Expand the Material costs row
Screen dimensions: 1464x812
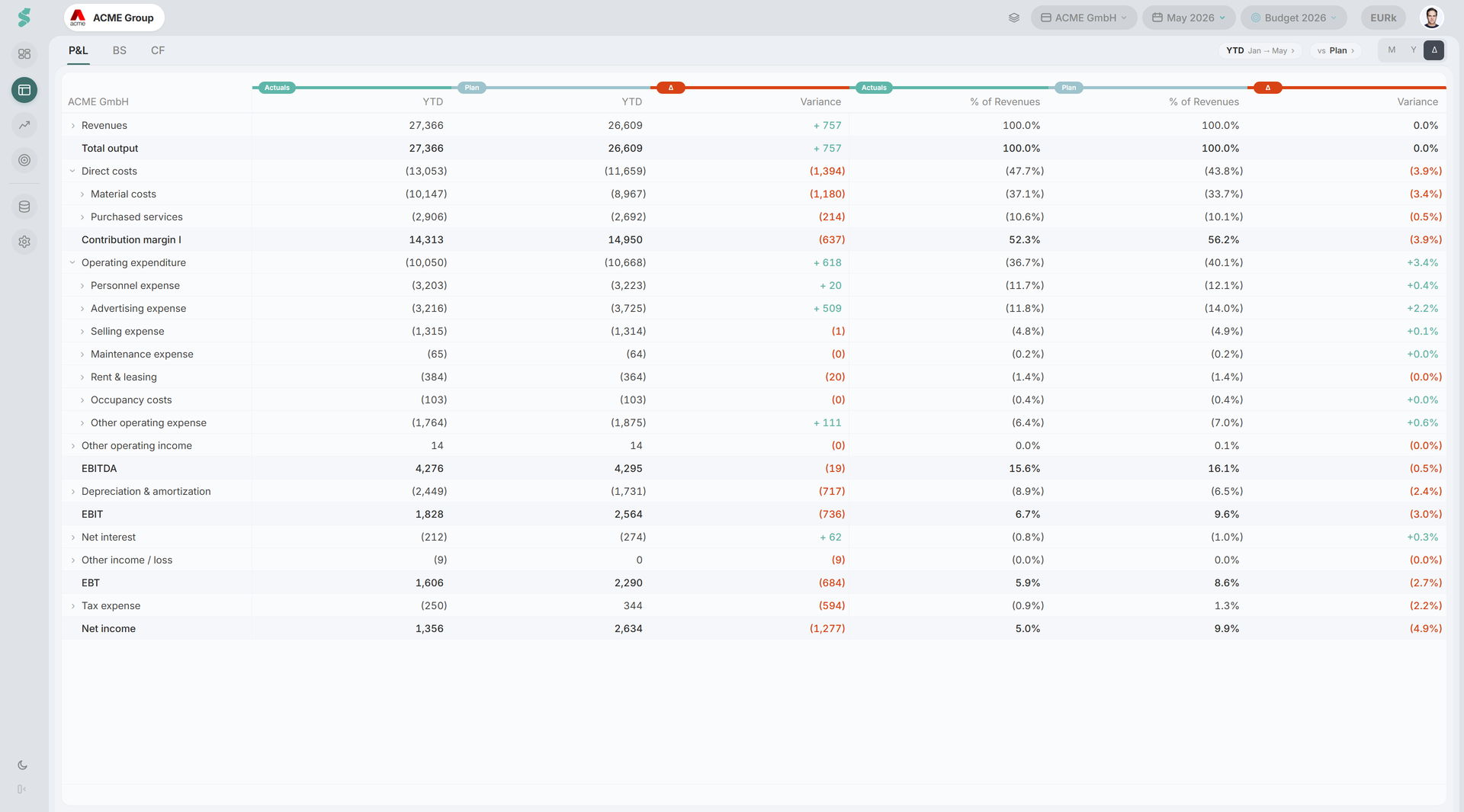[82, 194]
